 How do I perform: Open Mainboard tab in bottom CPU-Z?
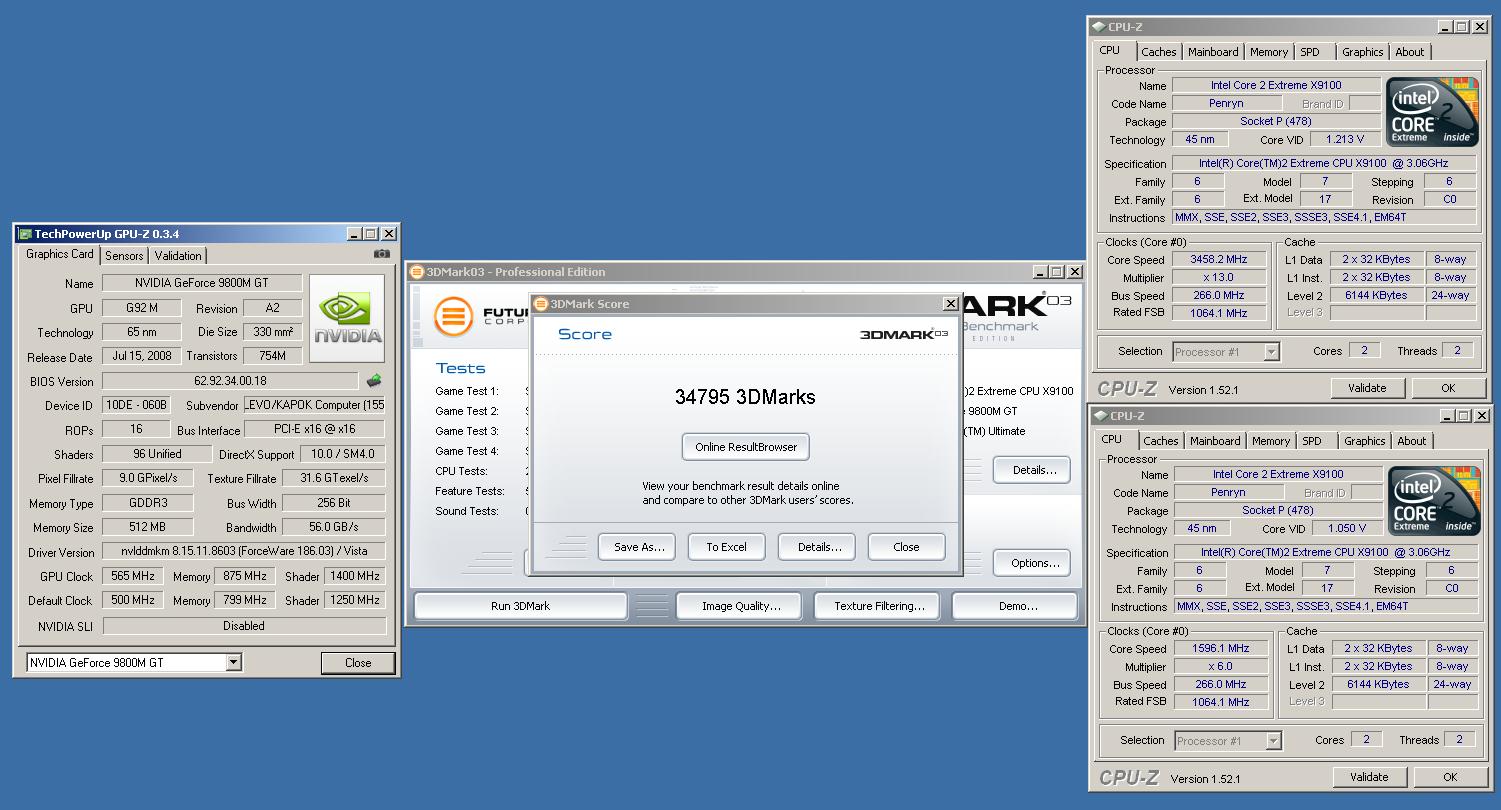pos(1215,441)
